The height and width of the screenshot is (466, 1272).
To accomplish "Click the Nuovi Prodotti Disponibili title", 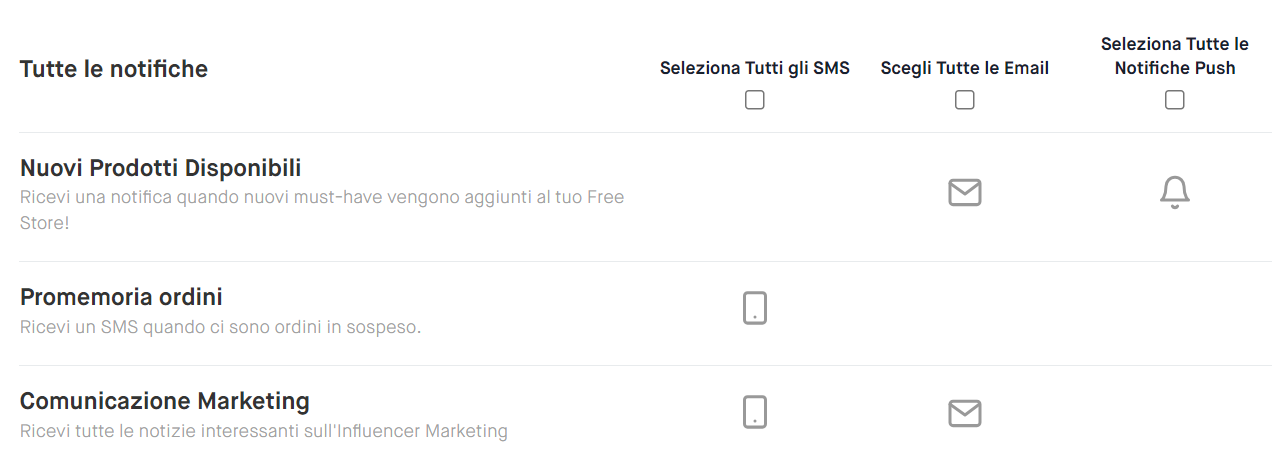I will (x=161, y=167).
